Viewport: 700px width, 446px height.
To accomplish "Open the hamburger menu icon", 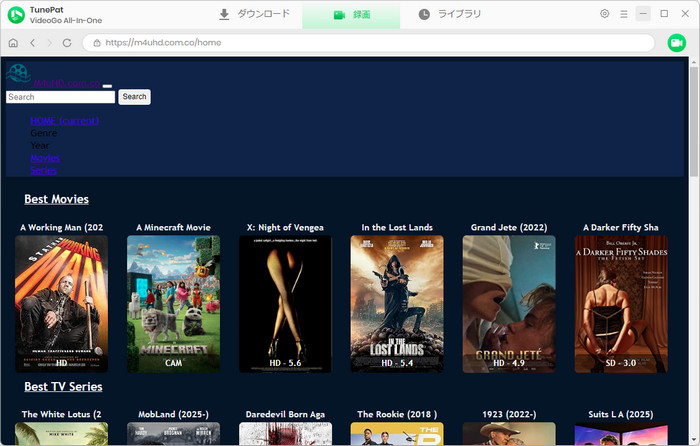I will [x=624, y=14].
